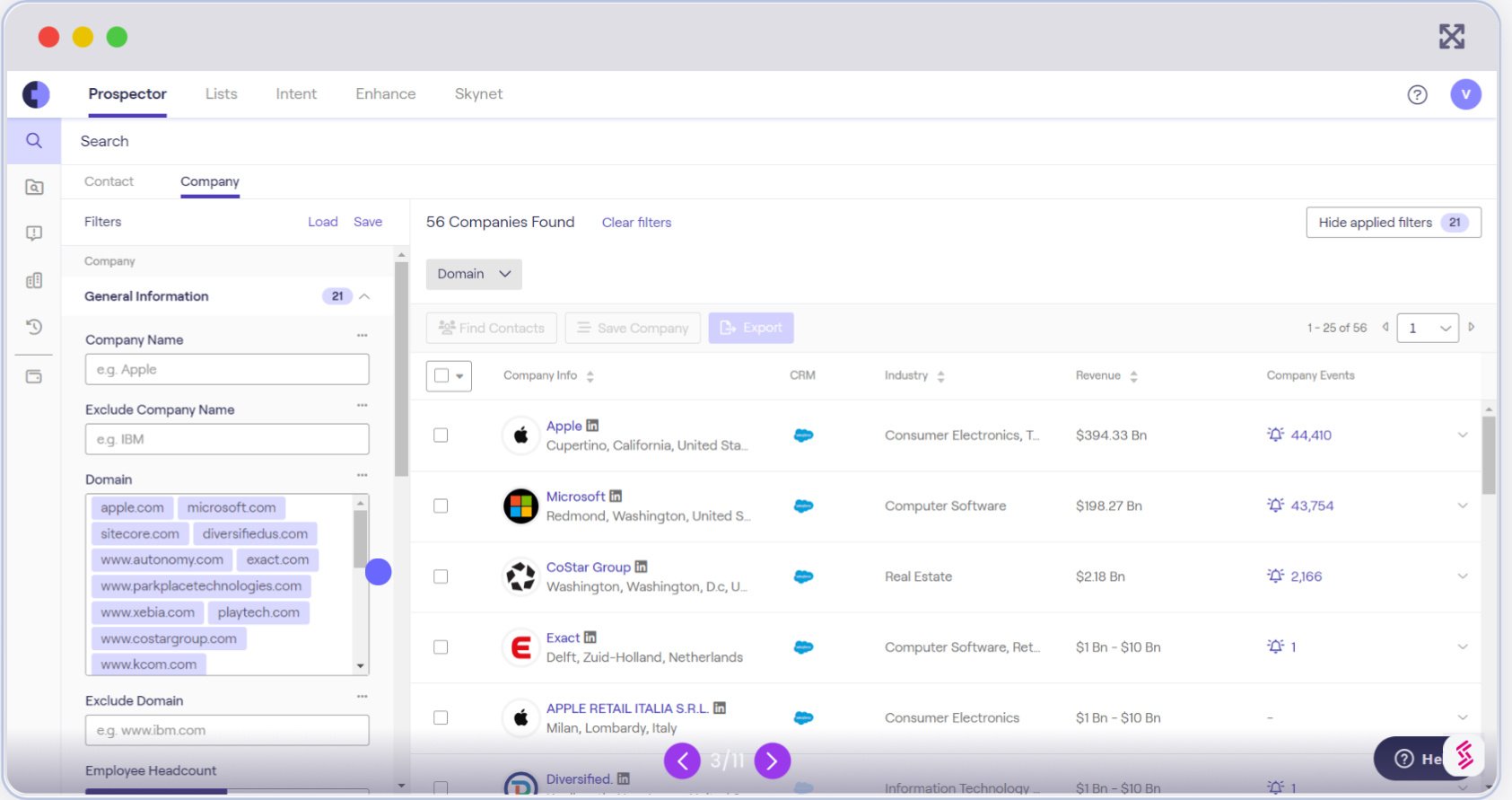Image resolution: width=1512 pixels, height=800 pixels.
Task: Click Salesforce CRM icon in Exact row
Action: (x=803, y=646)
